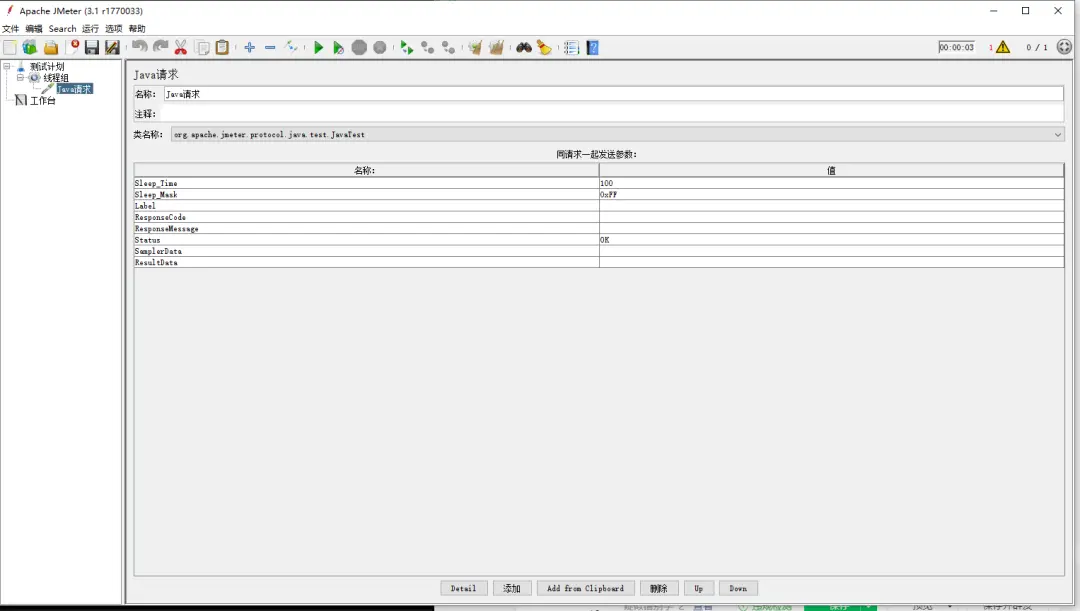Click the thread status icon at far right
Image resolution: width=1080 pixels, height=611 pixels.
[1064, 47]
